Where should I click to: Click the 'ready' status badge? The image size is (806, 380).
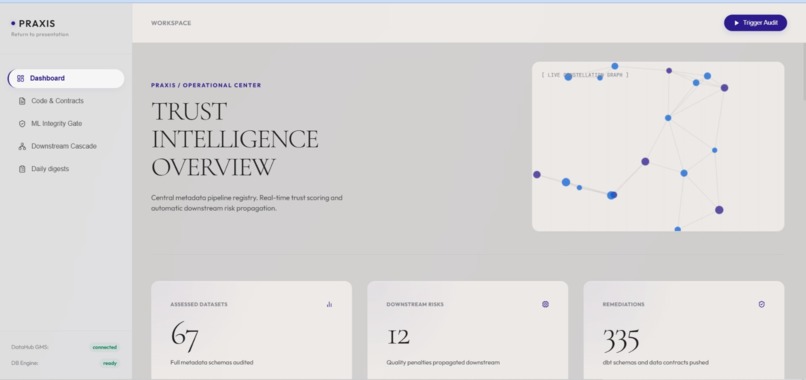(x=110, y=363)
